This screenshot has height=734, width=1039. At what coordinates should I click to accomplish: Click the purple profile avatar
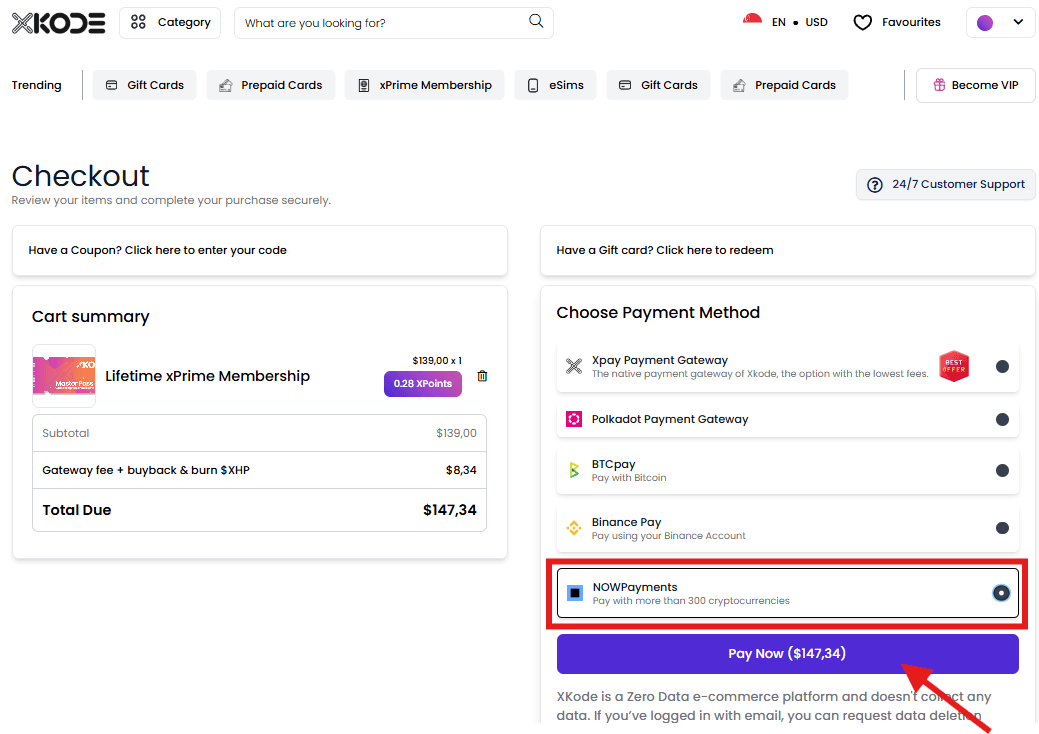985,23
